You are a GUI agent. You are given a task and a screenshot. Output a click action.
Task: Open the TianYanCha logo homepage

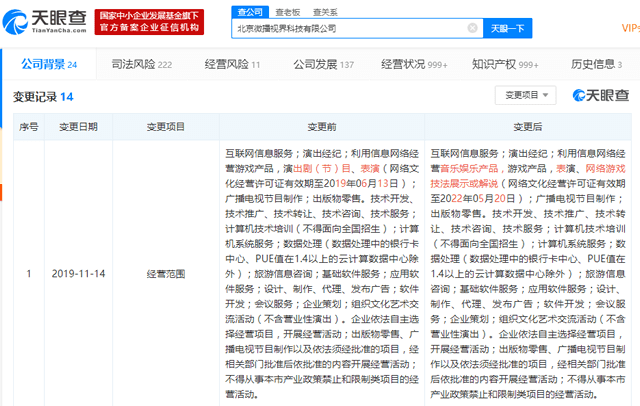(x=44, y=22)
